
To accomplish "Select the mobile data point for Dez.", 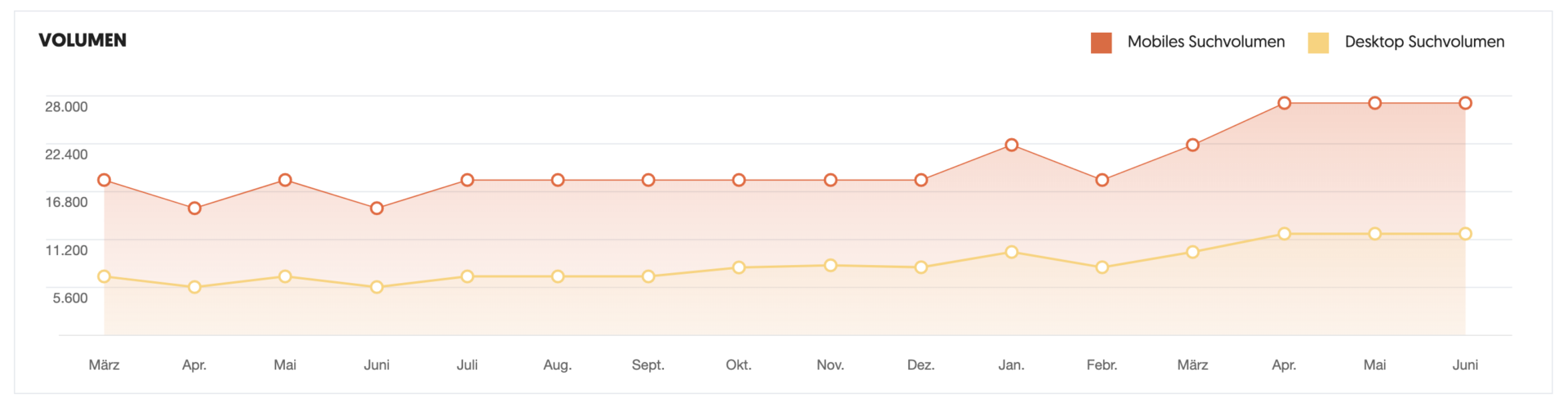I will pyautogui.click(x=921, y=180).
